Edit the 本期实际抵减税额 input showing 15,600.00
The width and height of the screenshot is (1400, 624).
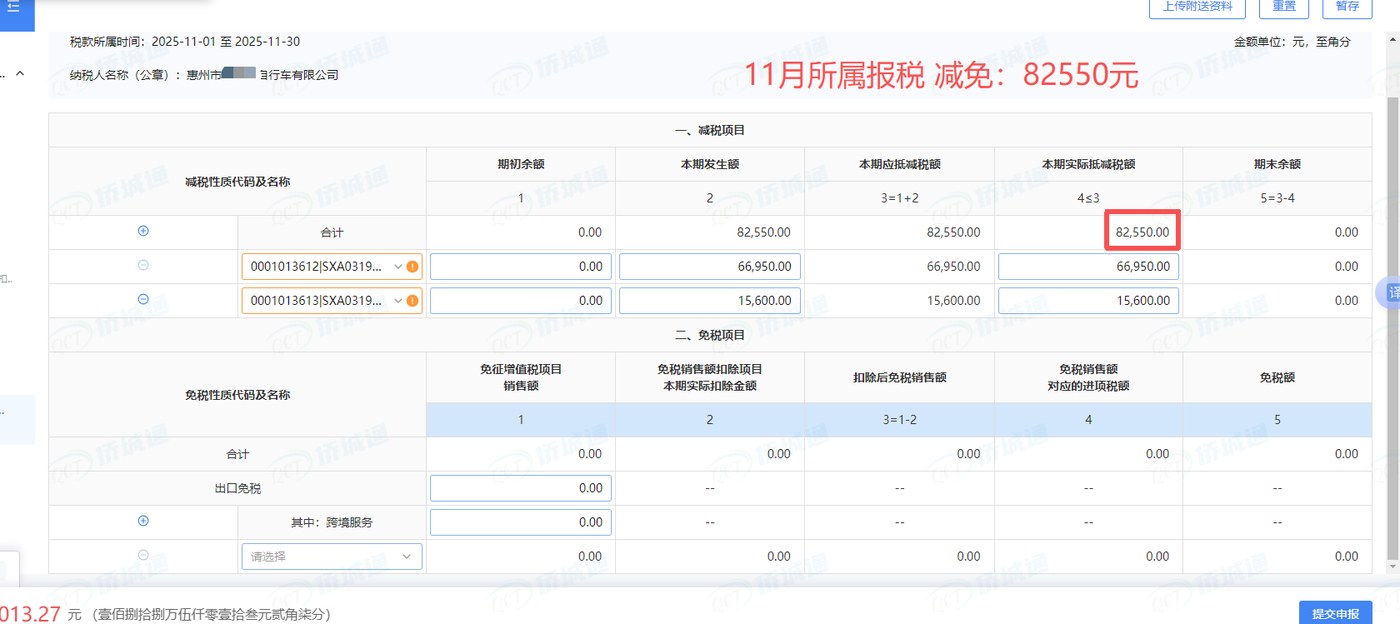(1088, 301)
